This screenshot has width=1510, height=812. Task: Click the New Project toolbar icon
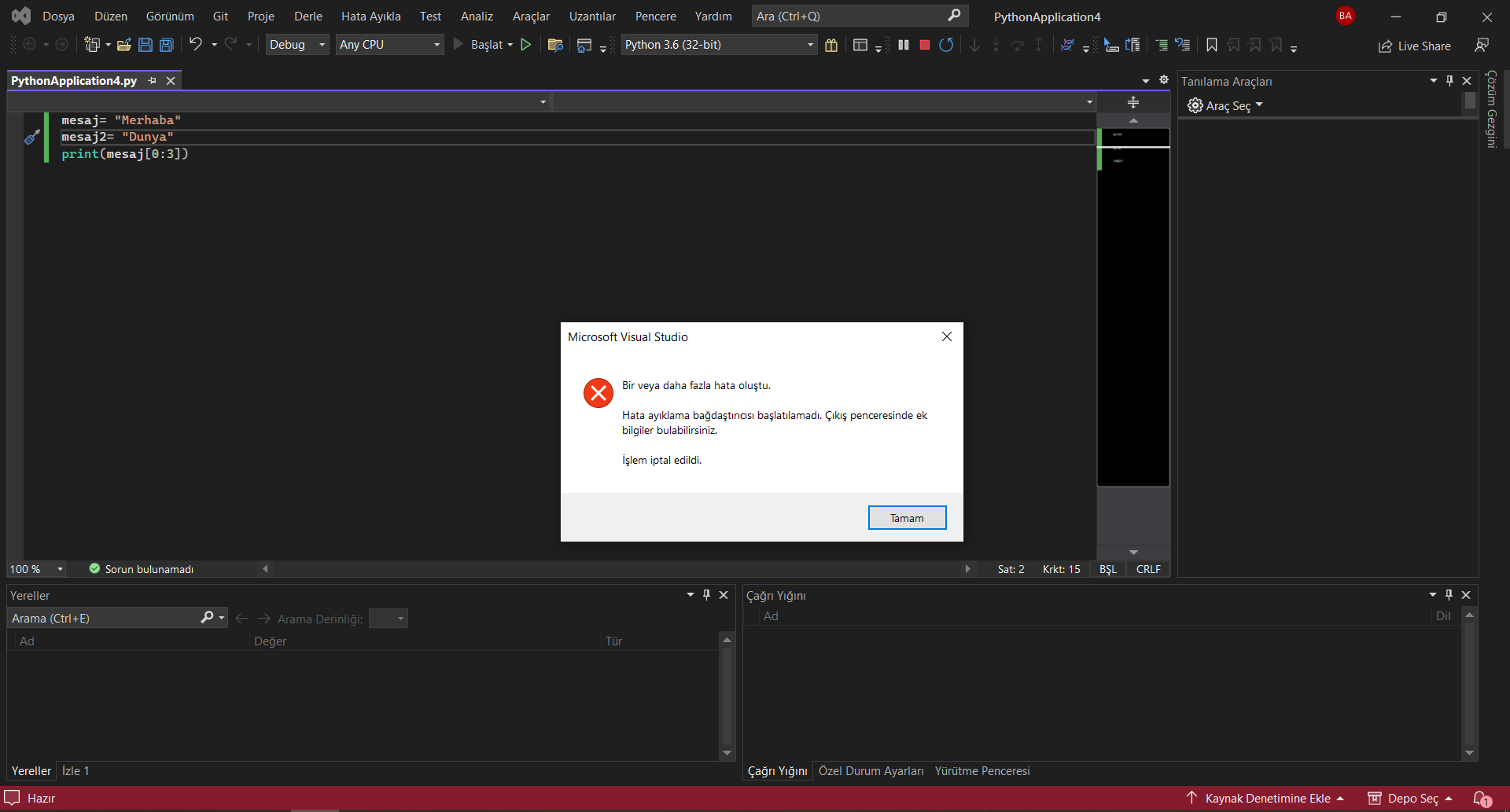coord(92,45)
